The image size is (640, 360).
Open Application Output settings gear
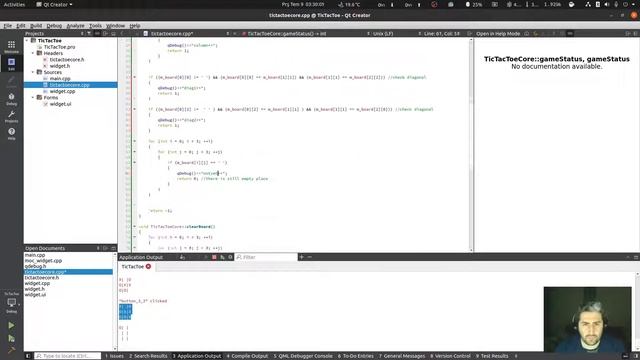pyautogui.click(x=230, y=257)
